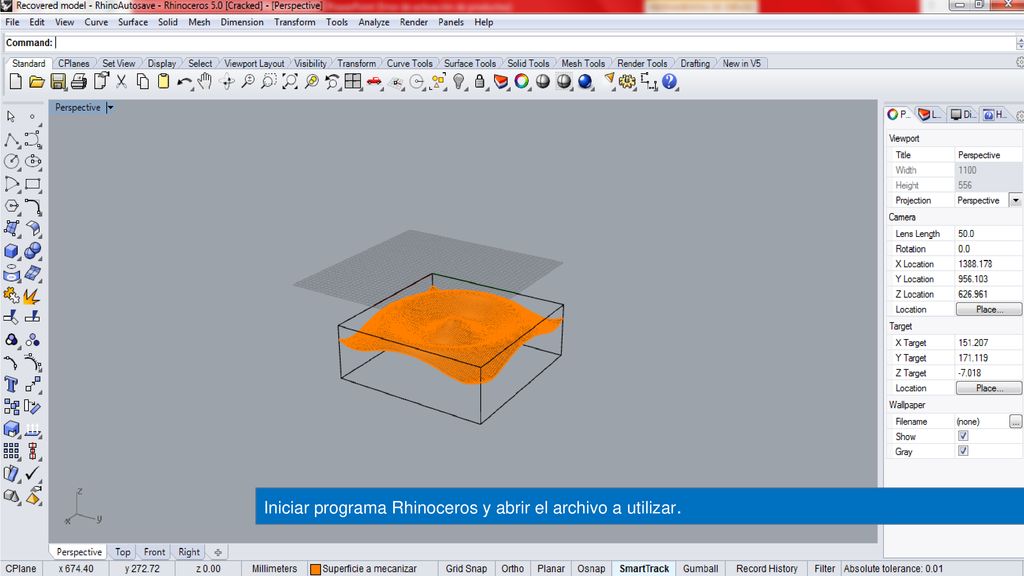1024x576 pixels.
Task: Click the Place button for camera location
Action: (x=989, y=310)
